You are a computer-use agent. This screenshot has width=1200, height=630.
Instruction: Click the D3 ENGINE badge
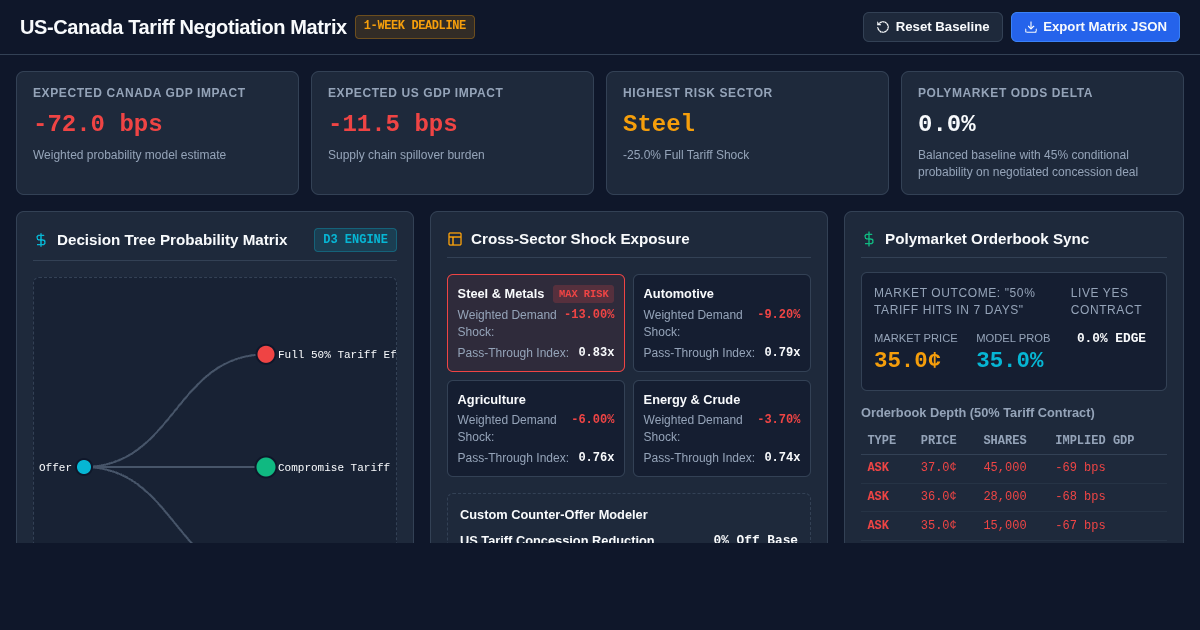click(355, 240)
